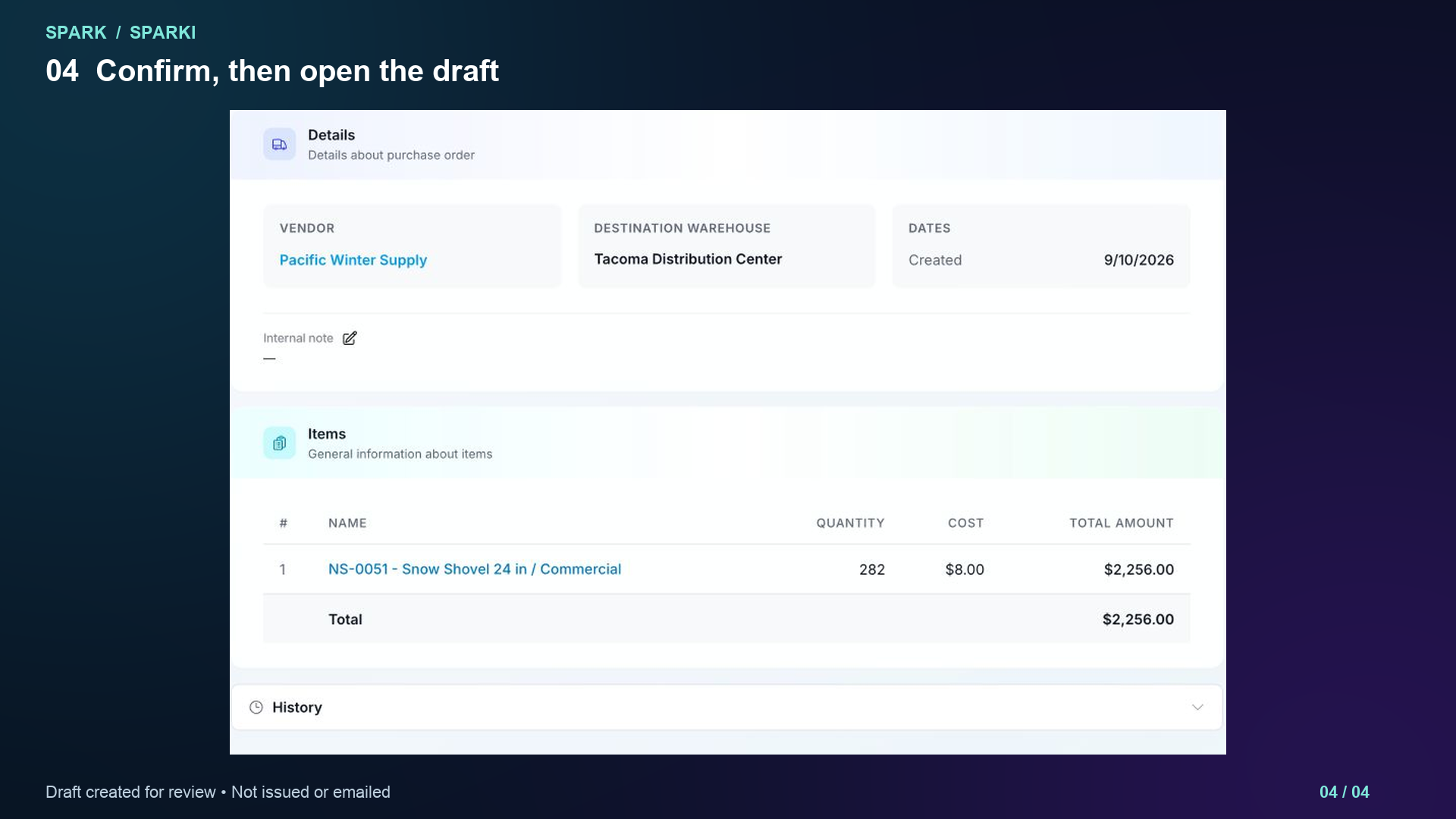Click the Internal note label
The image size is (1456, 819).
(x=298, y=338)
